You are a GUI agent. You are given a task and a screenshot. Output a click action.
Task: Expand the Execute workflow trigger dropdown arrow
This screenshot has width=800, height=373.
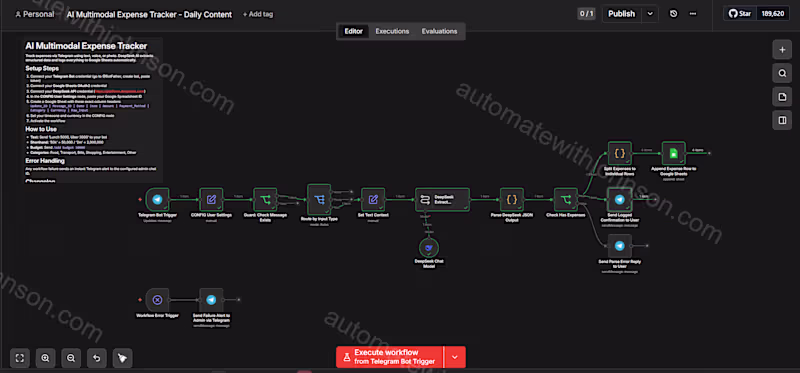point(455,357)
